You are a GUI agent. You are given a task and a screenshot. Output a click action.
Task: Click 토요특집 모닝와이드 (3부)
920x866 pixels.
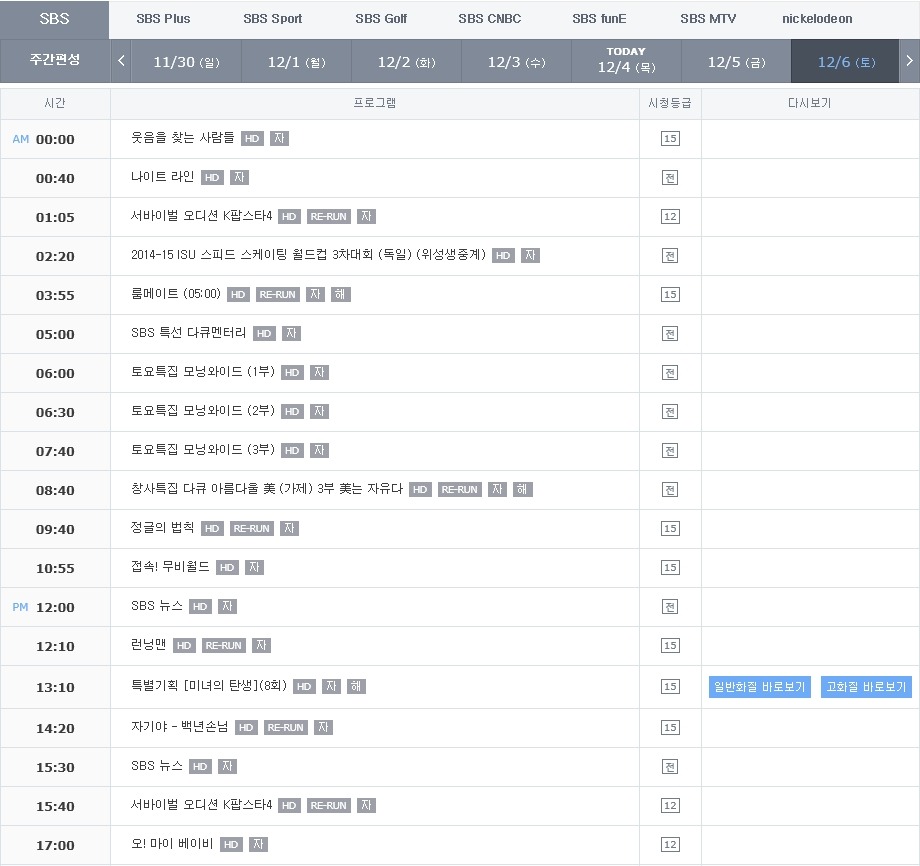coord(202,449)
